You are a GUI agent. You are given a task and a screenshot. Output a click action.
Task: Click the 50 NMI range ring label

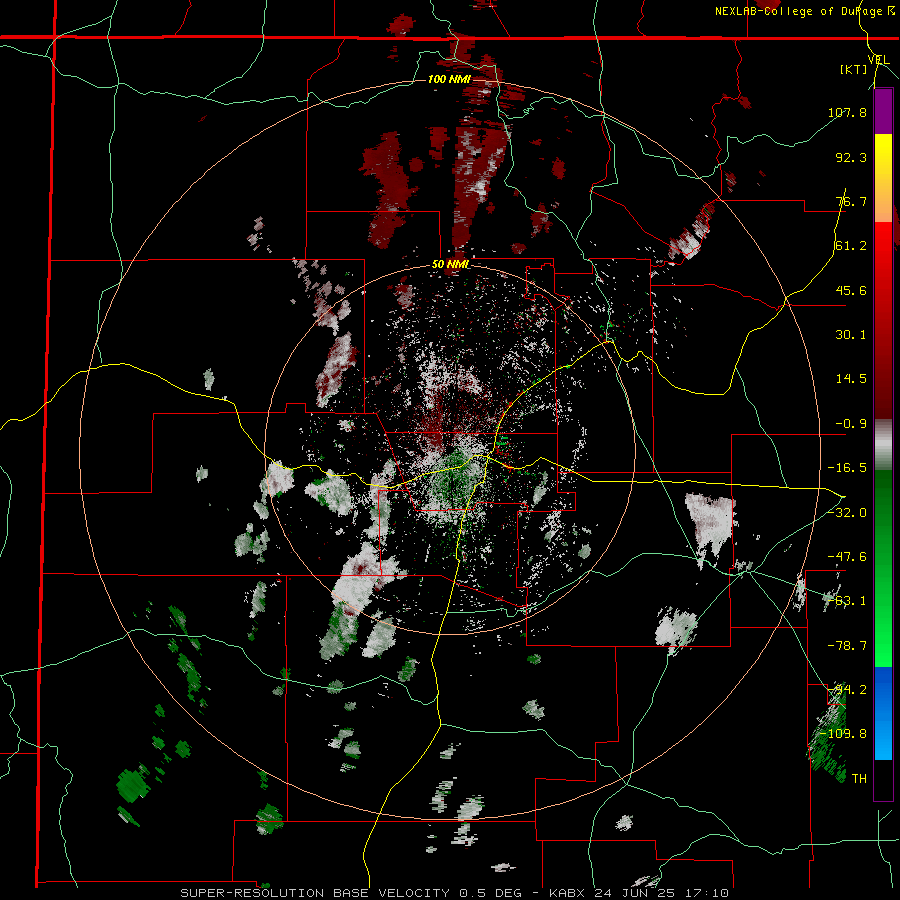[451, 265]
